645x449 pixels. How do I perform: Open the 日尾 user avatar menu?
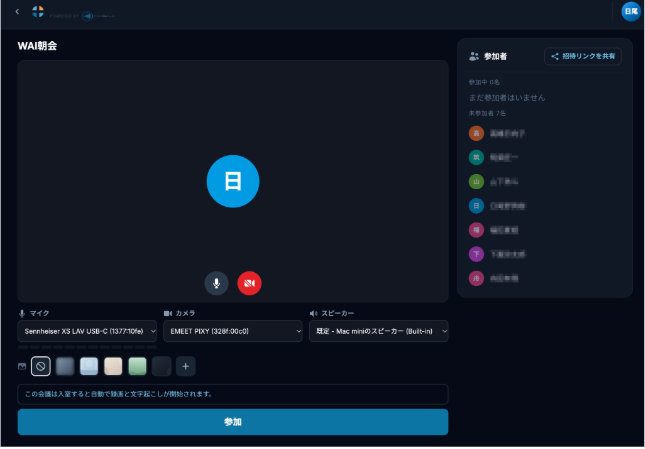(631, 12)
